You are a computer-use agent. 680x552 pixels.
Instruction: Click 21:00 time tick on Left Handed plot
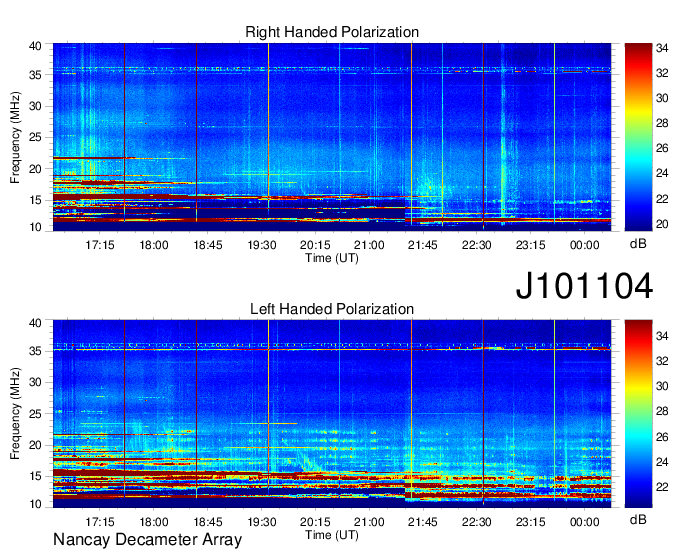369,522
